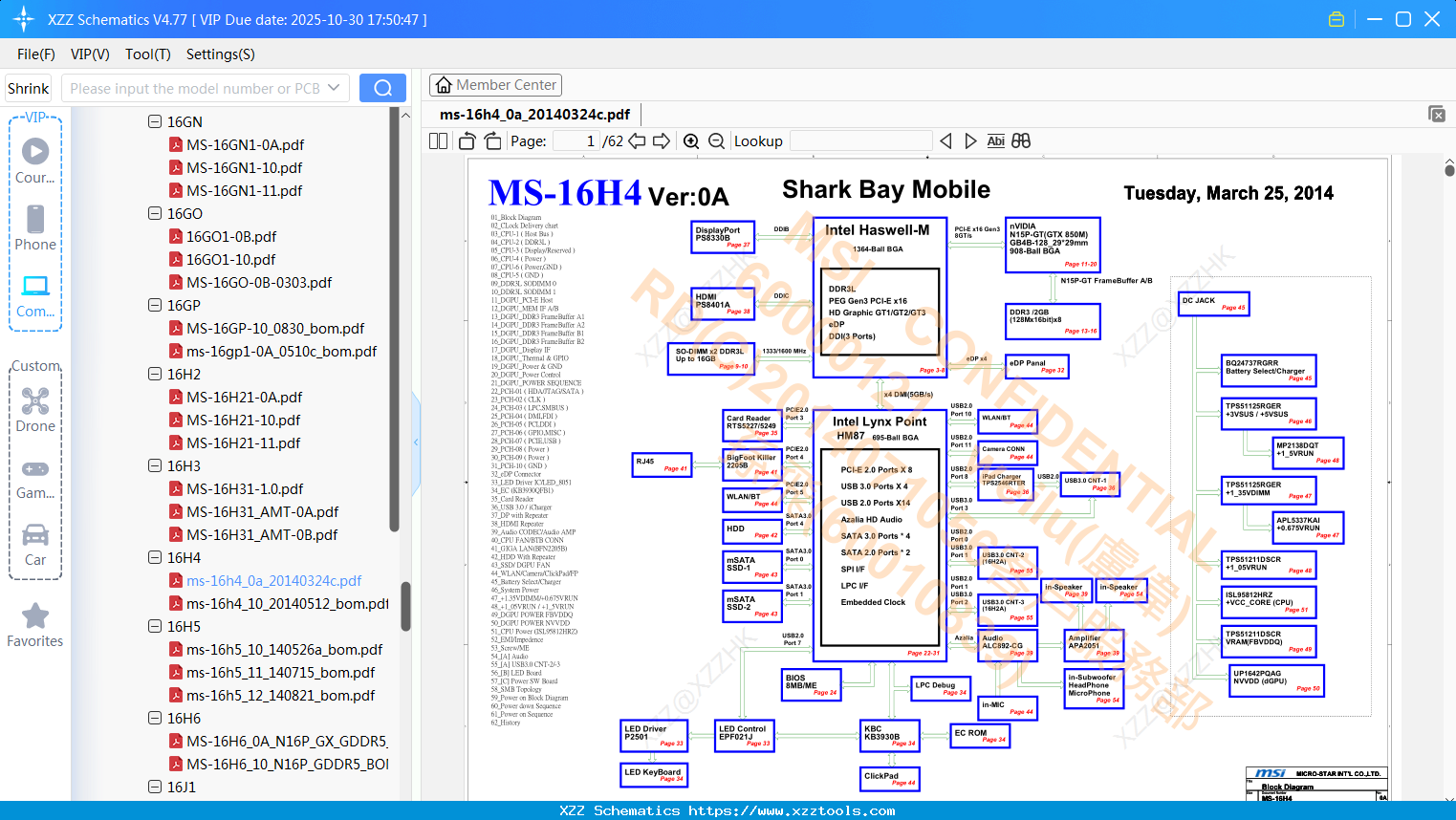The height and width of the screenshot is (820, 1456).
Task: Collapse the 16J1 folder
Action: pos(155,788)
